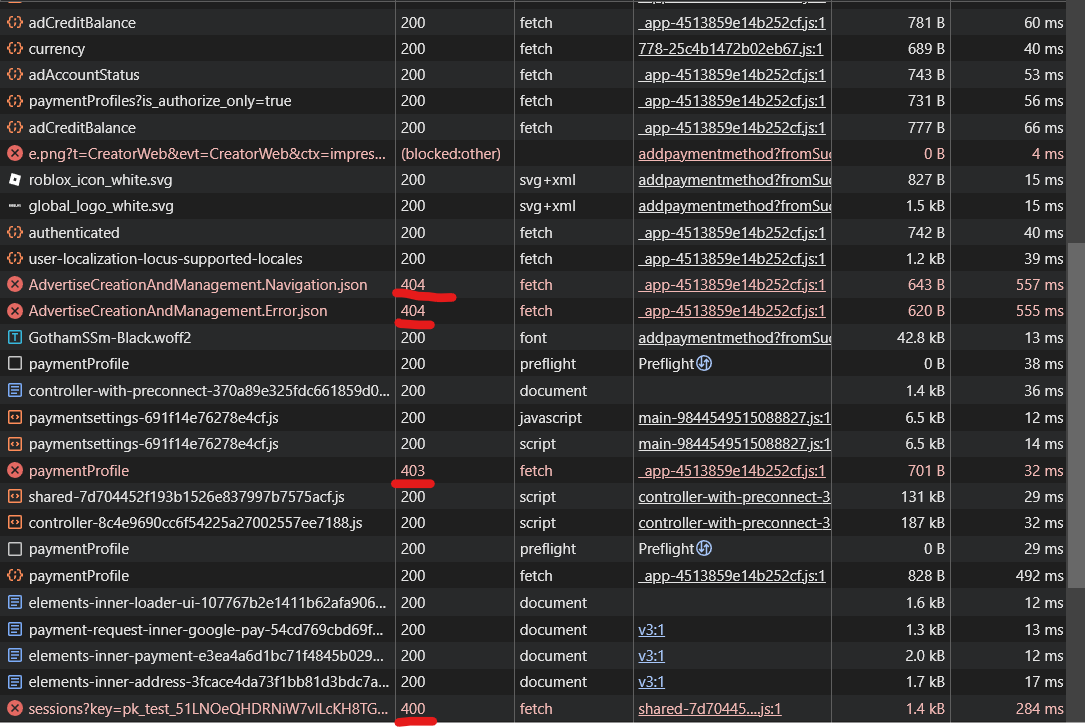
Task: Select the paymentProfiles?is_authorize_only=true request
Action: [160, 101]
